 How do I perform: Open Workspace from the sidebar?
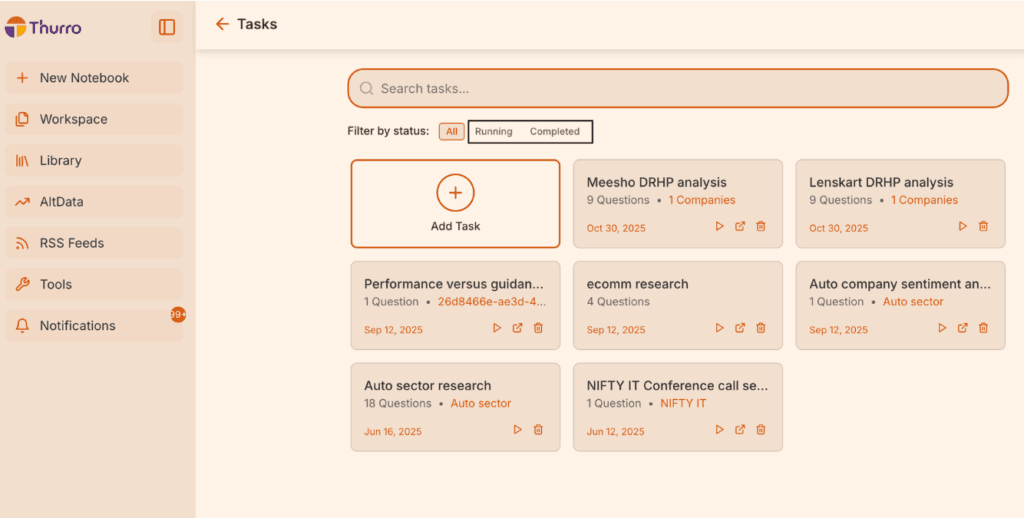click(x=73, y=119)
